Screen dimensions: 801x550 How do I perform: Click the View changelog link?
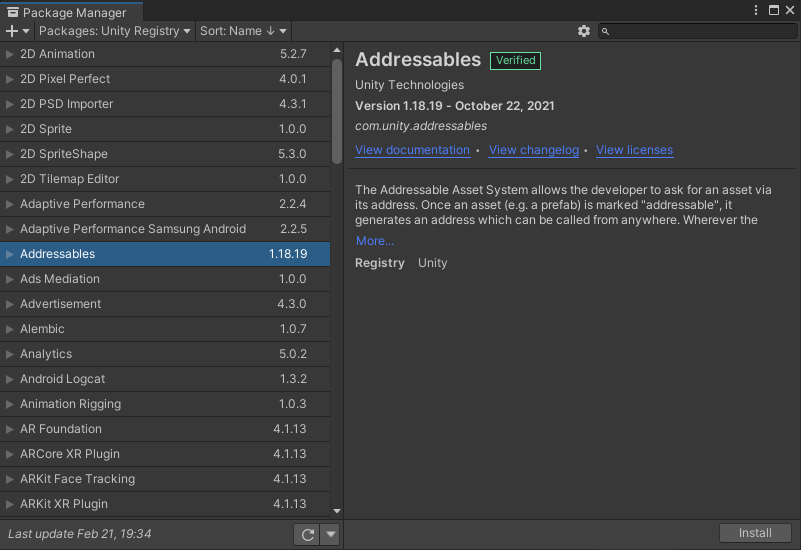pos(534,150)
